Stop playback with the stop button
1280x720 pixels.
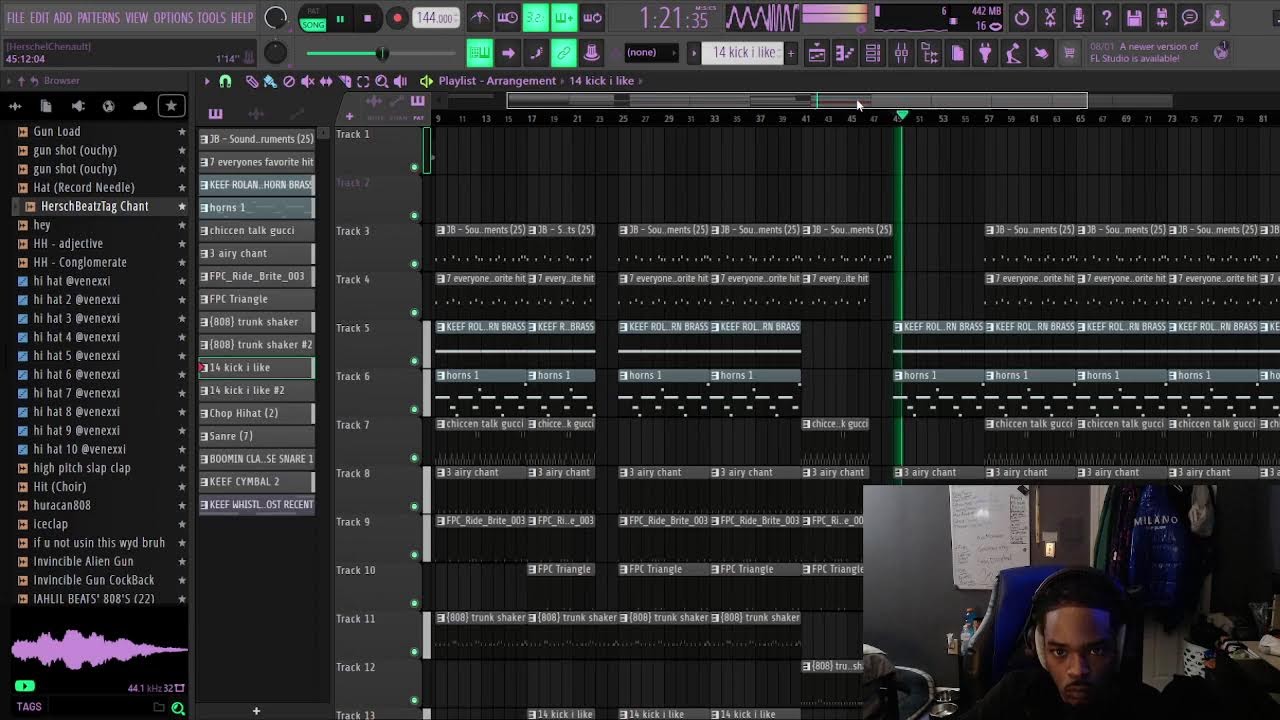(368, 18)
